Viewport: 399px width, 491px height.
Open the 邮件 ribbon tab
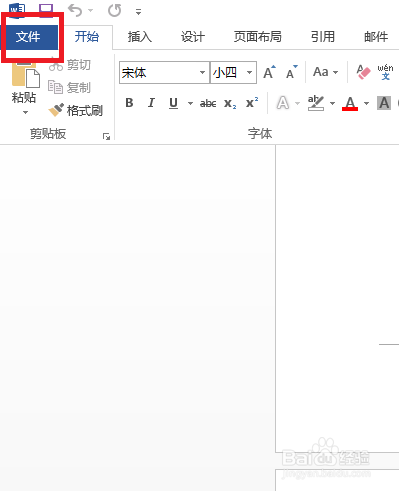click(376, 37)
